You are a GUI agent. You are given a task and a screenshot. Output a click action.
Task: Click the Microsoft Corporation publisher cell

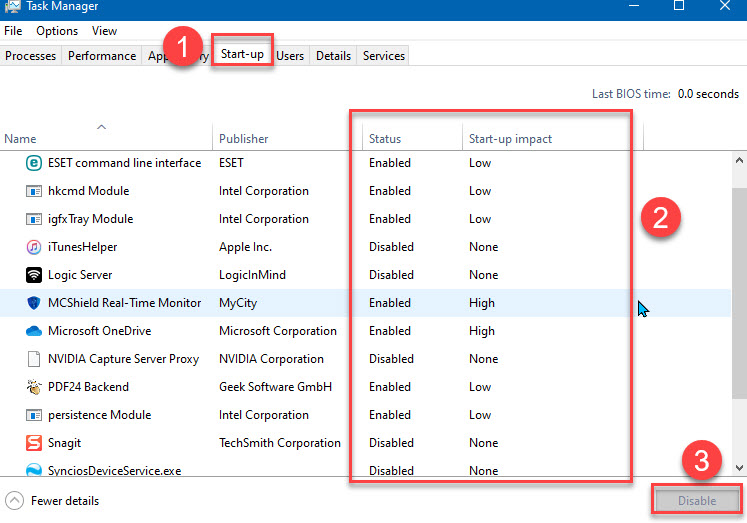[278, 331]
